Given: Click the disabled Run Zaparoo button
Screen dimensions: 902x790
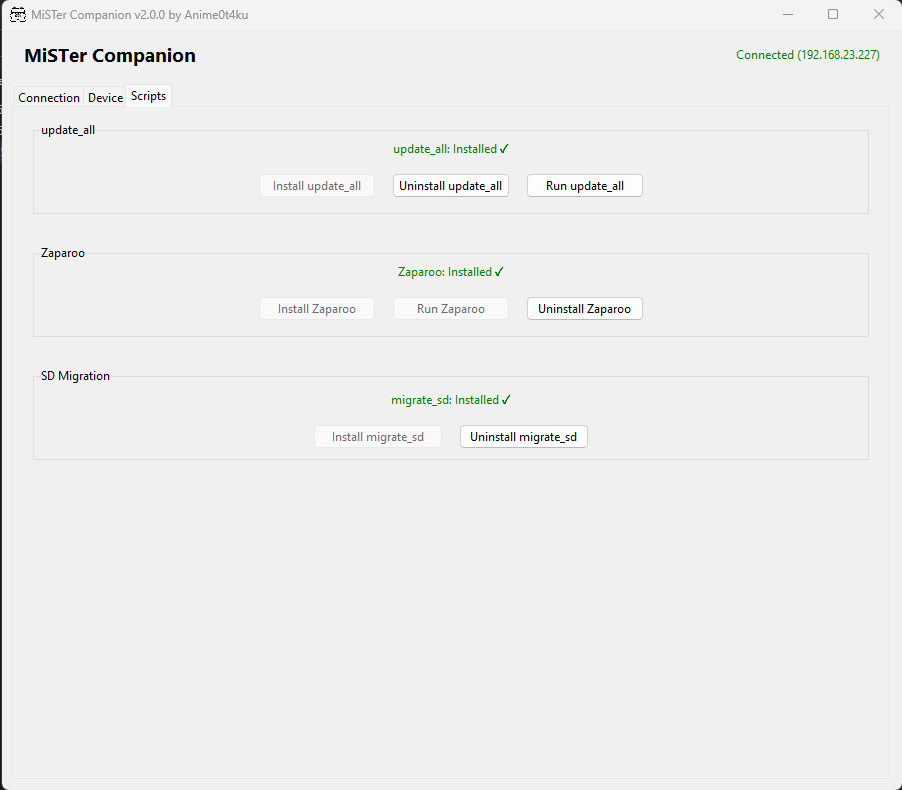Looking at the screenshot, I should click(x=450, y=309).
